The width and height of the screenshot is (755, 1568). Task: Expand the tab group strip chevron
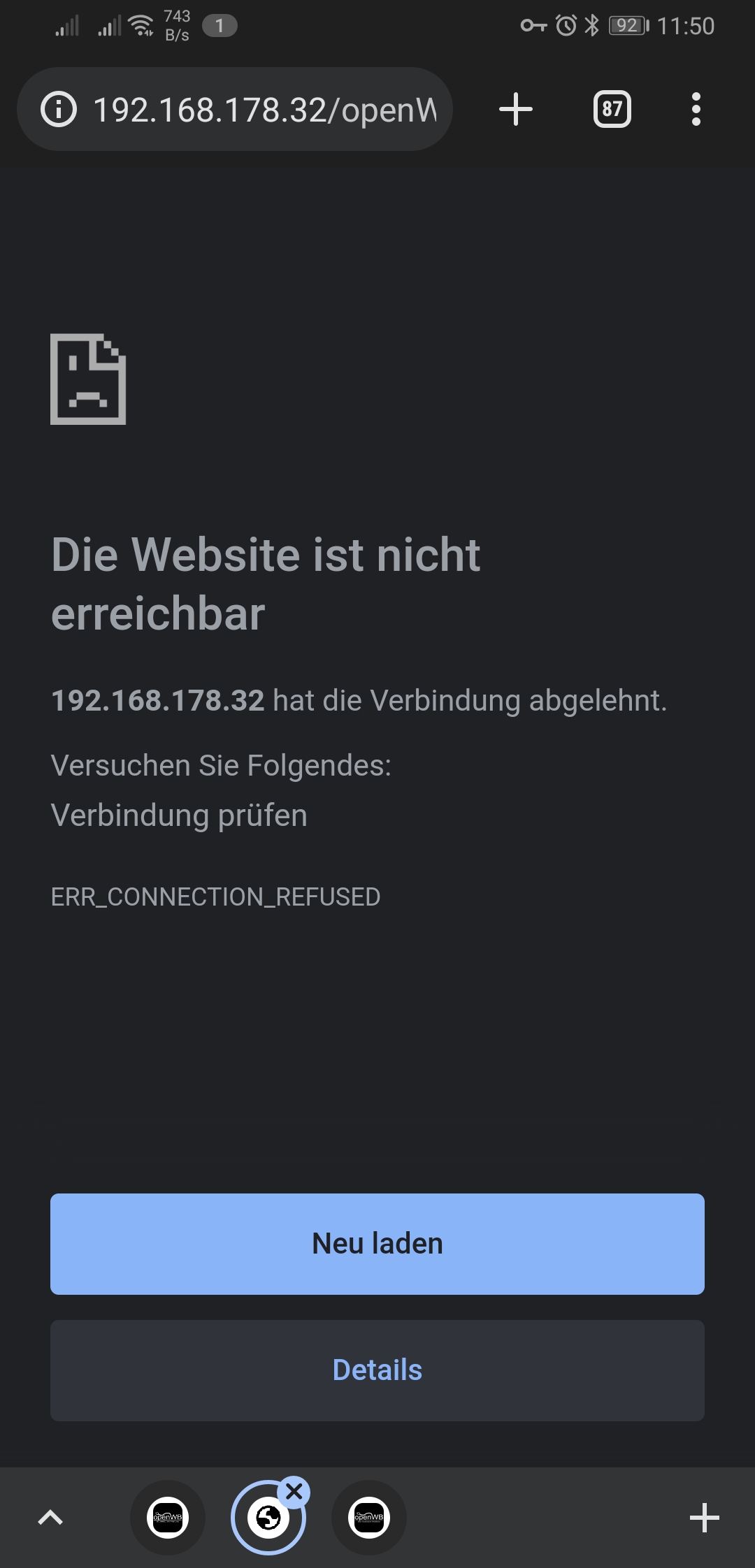pos(50,1518)
